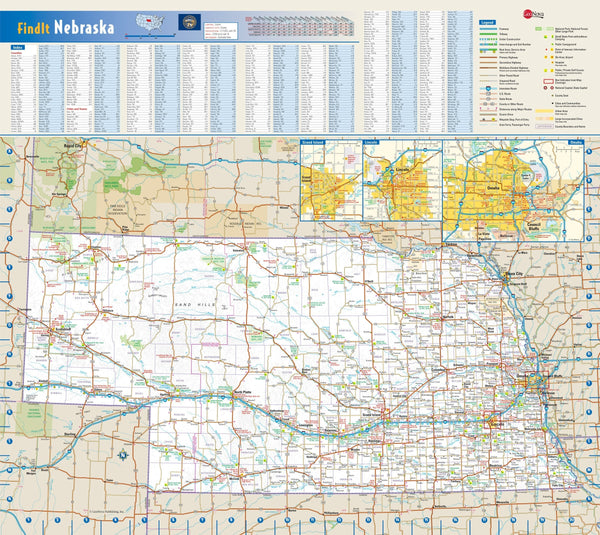Click the Rapid City label on map
Screen dimensions: 600x535
tap(73, 146)
